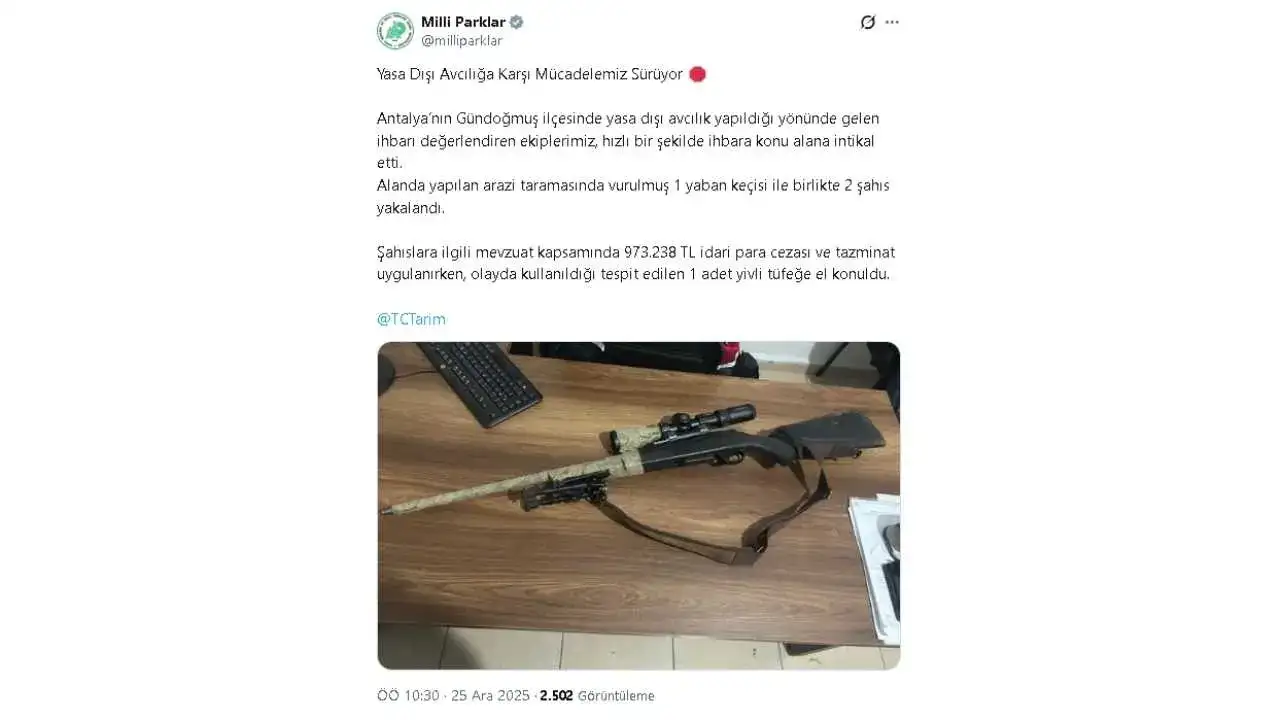Click the blue verified badge
Viewport: 1280px width, 720px height.
click(517, 22)
